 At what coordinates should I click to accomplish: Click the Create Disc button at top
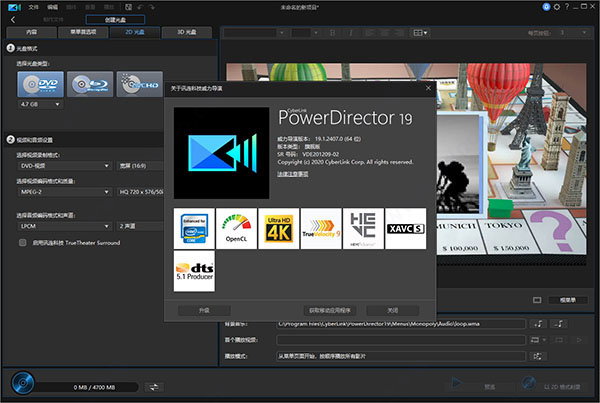pos(115,20)
